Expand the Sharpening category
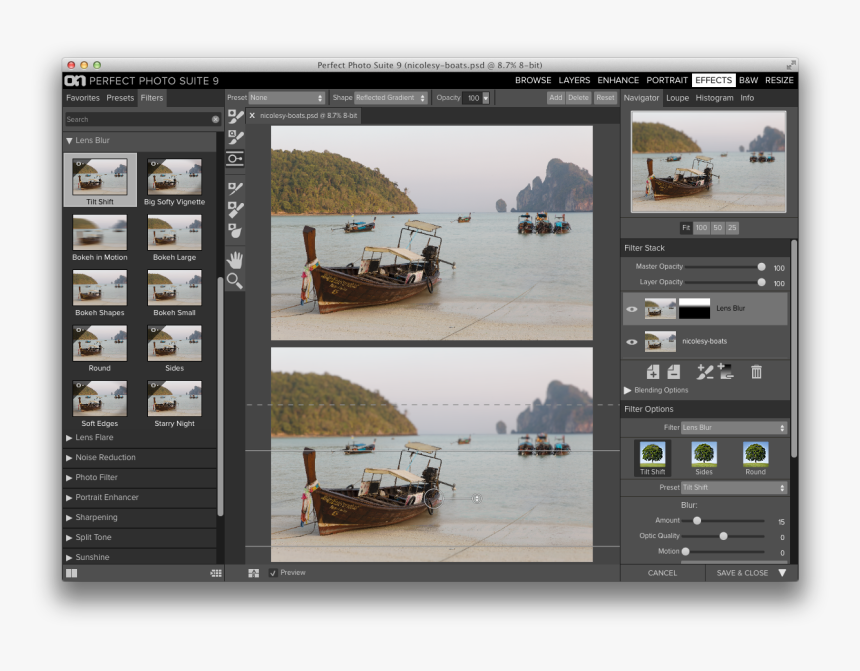 click(69, 517)
